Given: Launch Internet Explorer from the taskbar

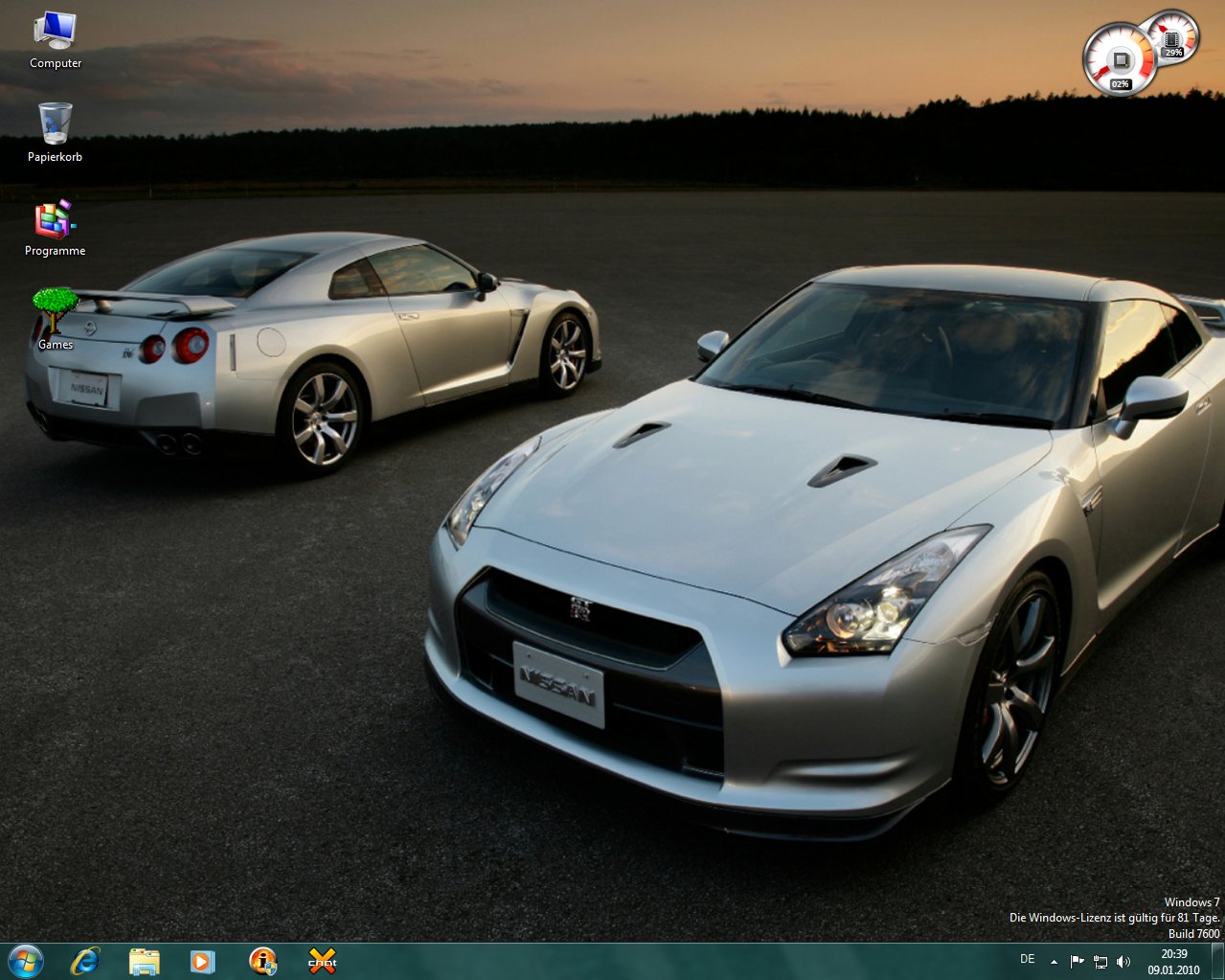Looking at the screenshot, I should tap(85, 961).
